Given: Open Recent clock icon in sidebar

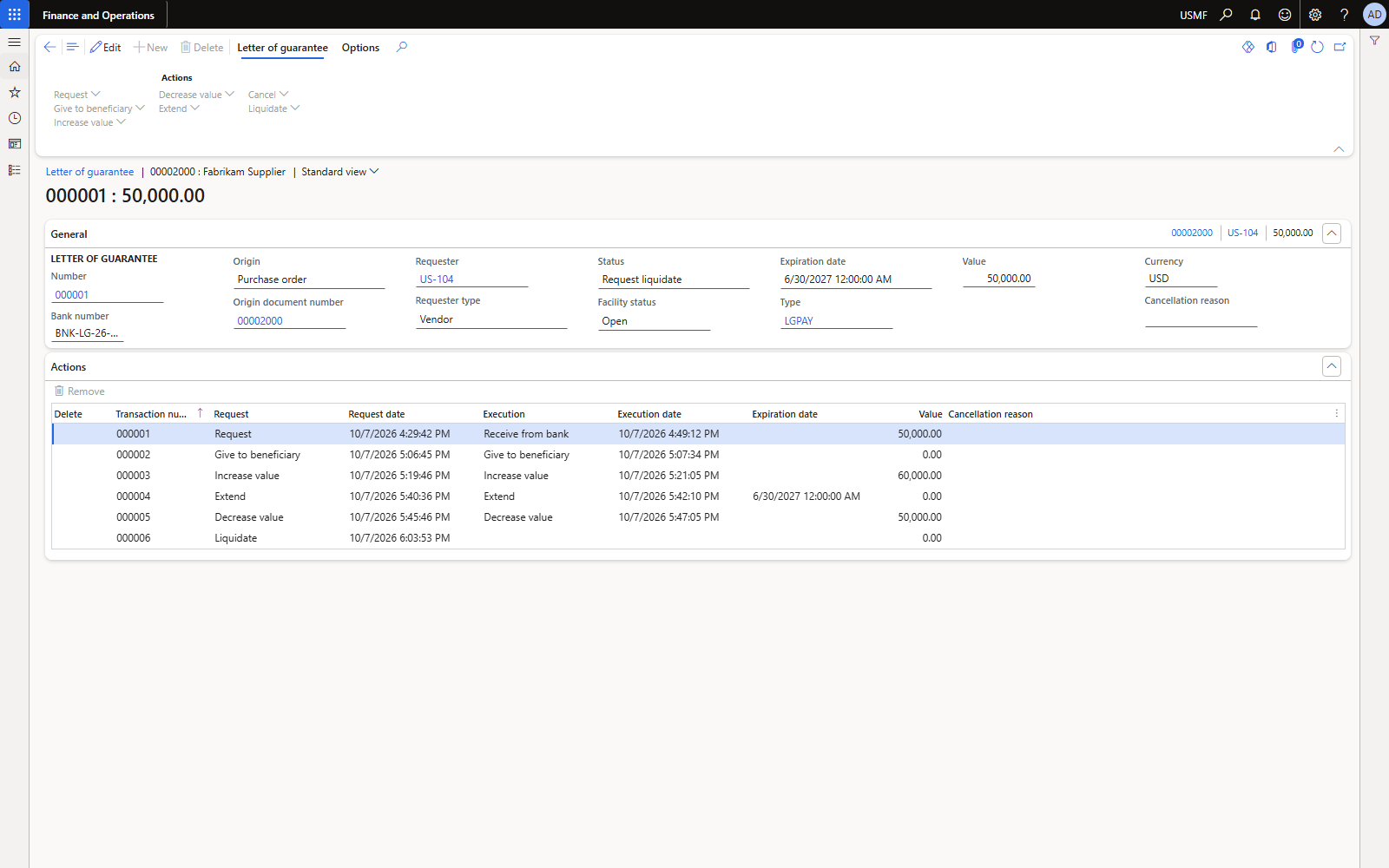Looking at the screenshot, I should point(15,118).
